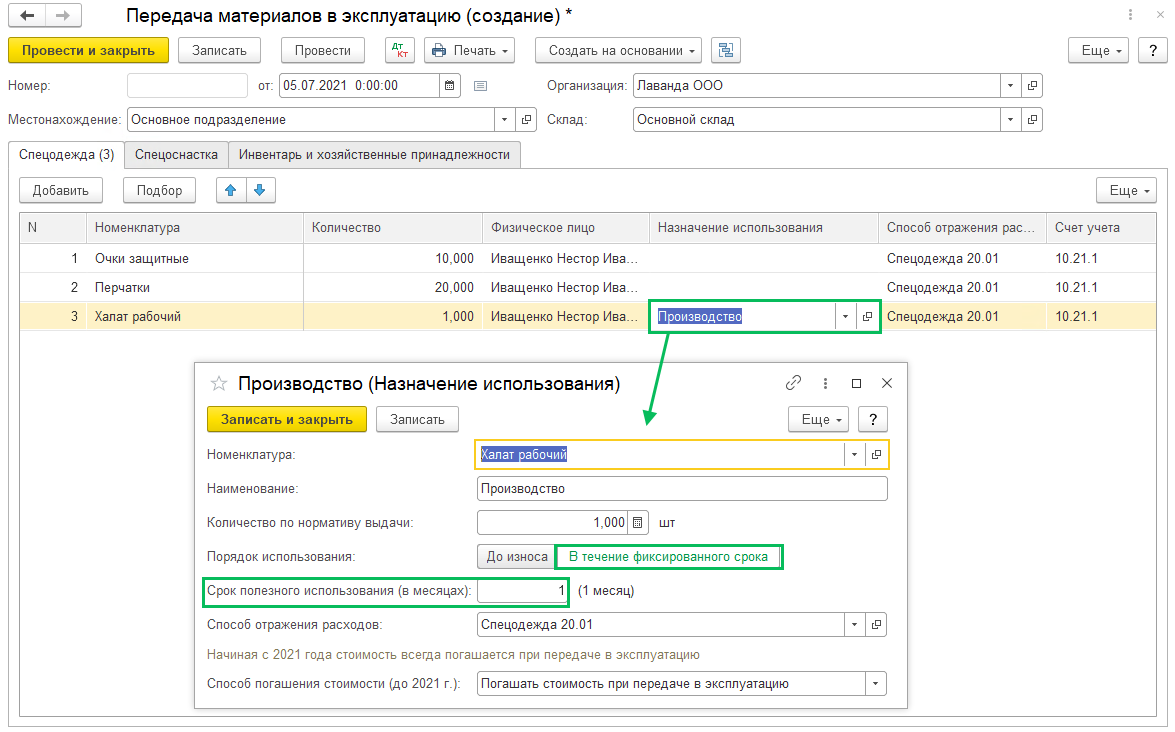Click Записать и закрыть in dialog
Screen dimensions: 1175x732
point(287,420)
